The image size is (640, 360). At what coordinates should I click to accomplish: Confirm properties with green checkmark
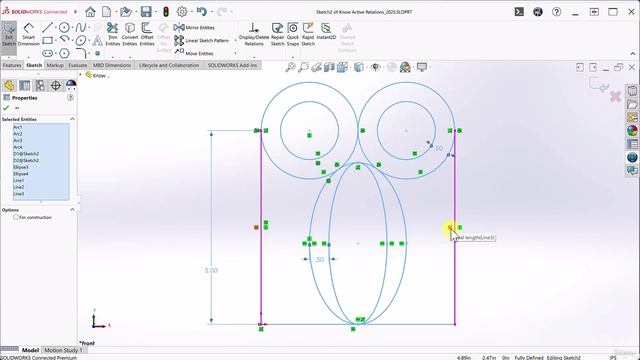(x=6, y=108)
